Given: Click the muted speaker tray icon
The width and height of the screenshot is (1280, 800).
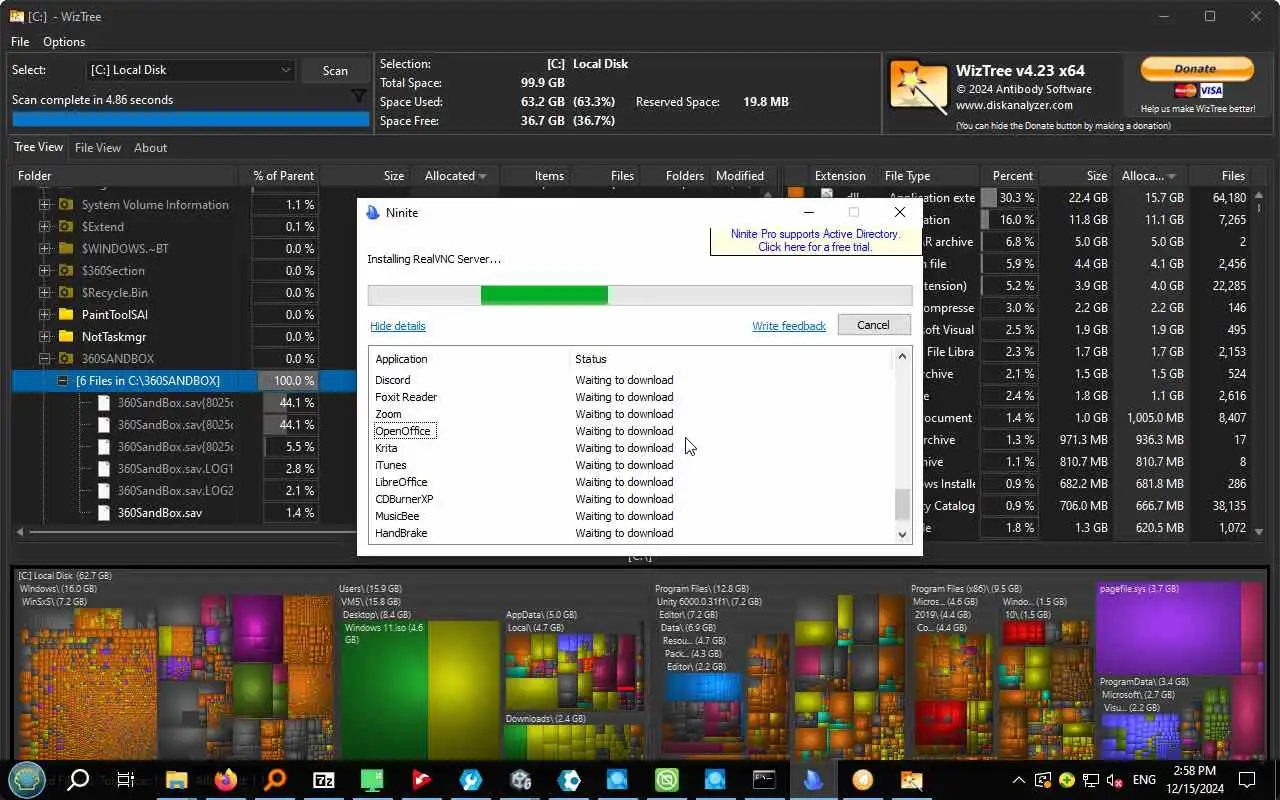Looking at the screenshot, I should 1113,780.
